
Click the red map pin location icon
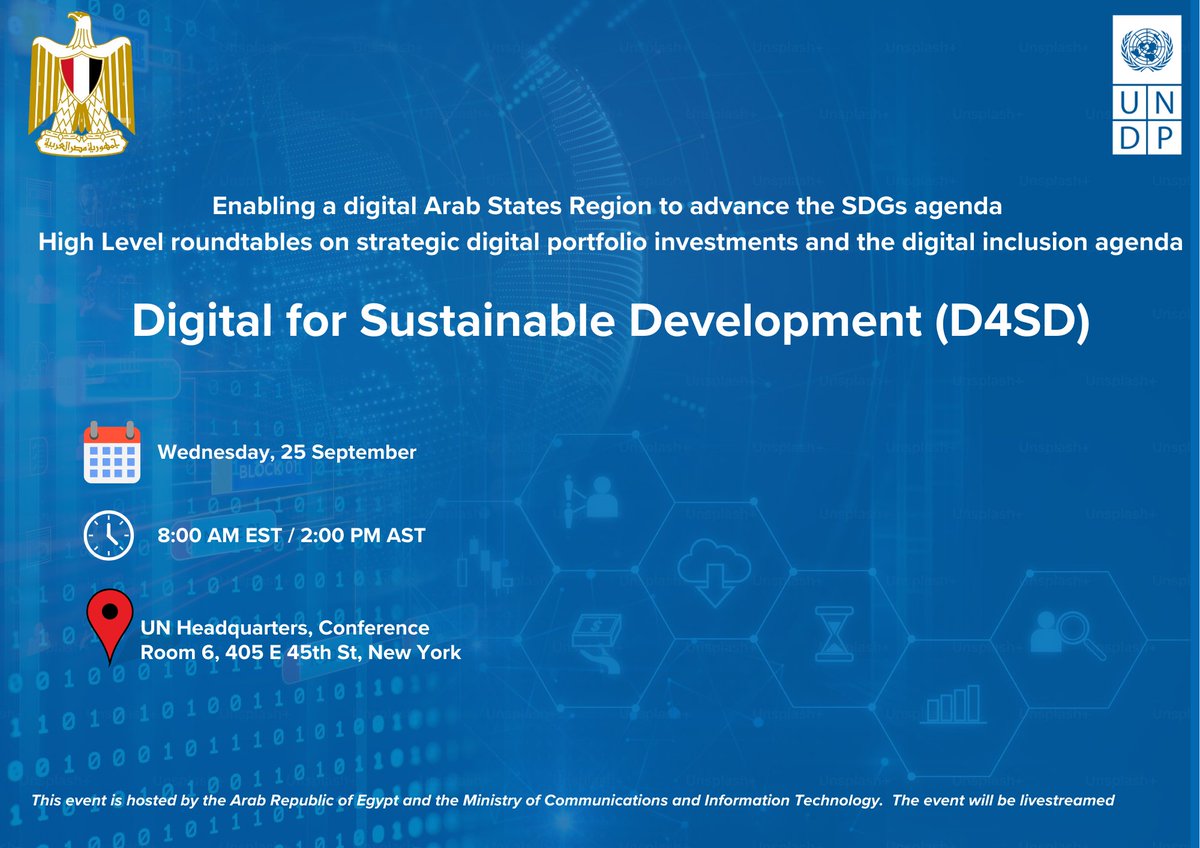(110, 626)
